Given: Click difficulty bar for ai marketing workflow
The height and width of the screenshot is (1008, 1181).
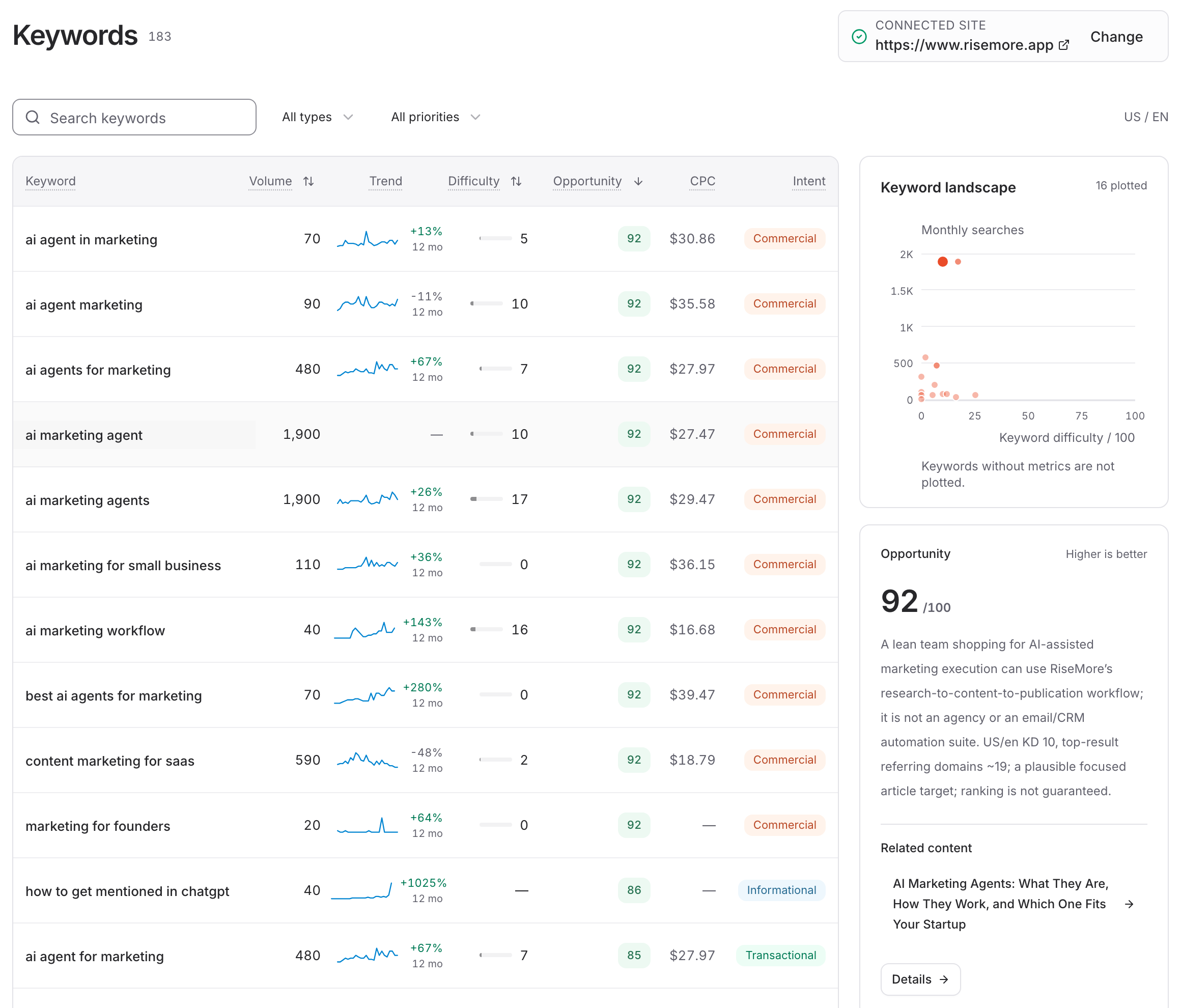Looking at the screenshot, I should (486, 629).
